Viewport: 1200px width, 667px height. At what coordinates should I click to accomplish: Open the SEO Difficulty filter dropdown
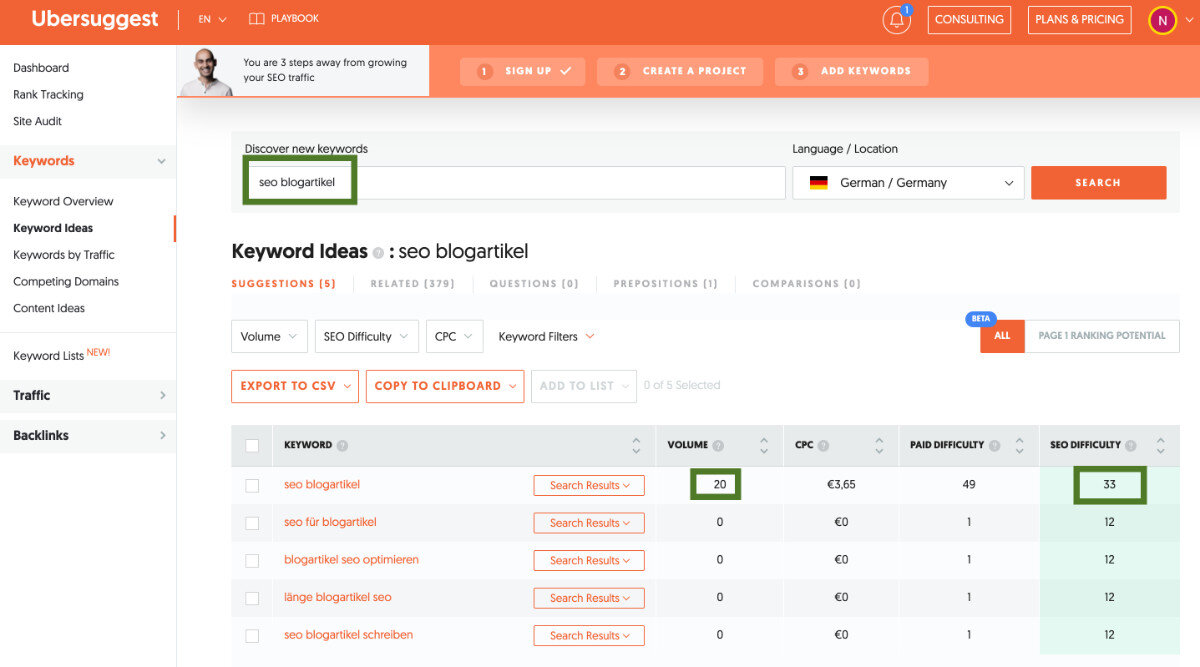pos(366,337)
